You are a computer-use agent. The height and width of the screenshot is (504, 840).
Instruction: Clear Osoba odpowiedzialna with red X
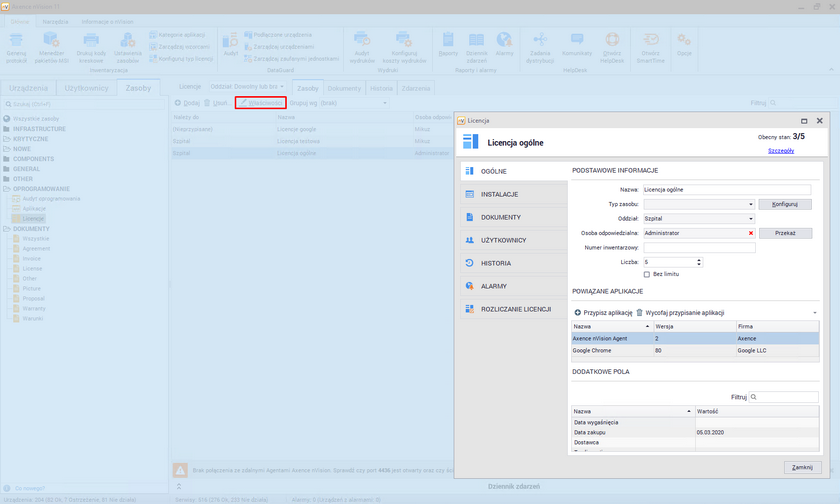click(x=750, y=232)
